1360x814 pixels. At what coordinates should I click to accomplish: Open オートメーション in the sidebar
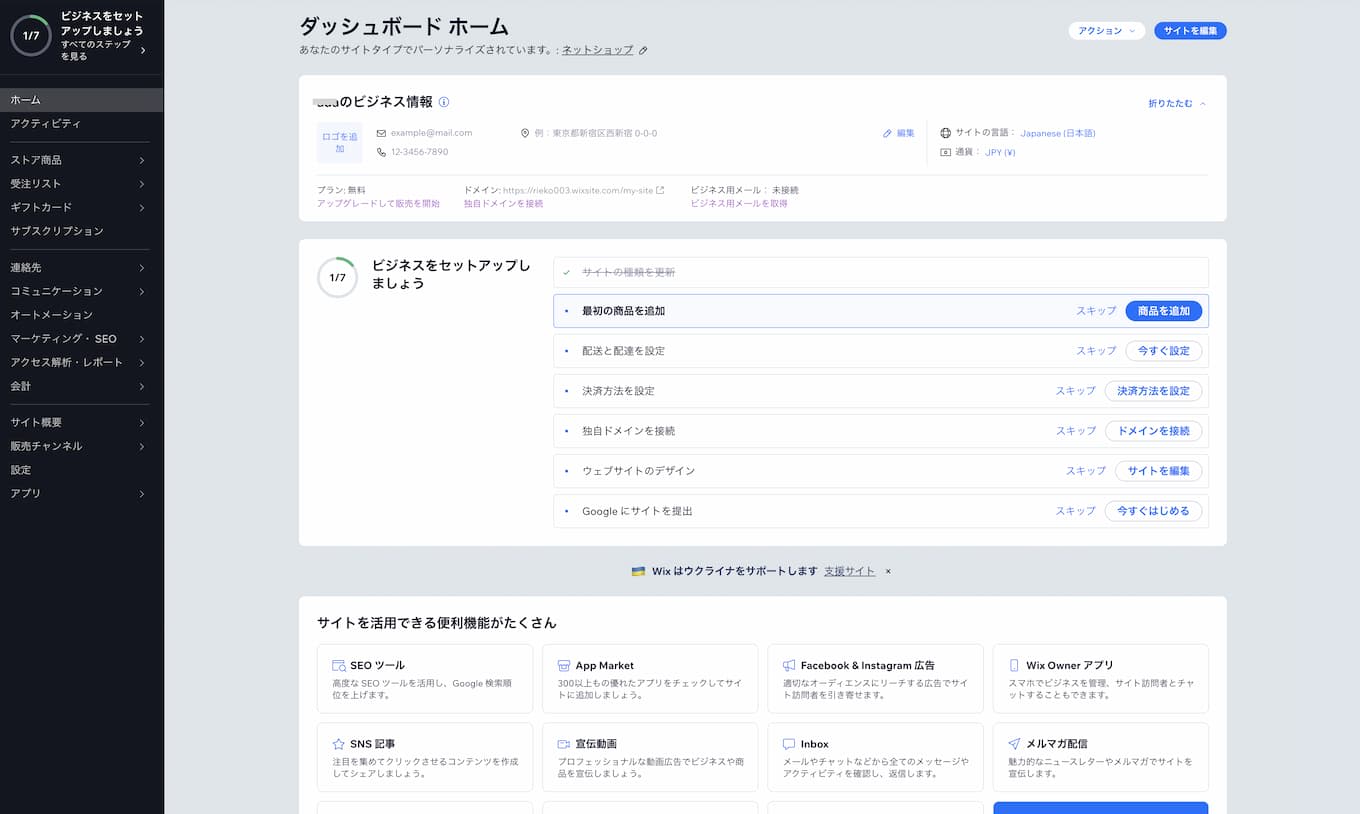point(81,315)
